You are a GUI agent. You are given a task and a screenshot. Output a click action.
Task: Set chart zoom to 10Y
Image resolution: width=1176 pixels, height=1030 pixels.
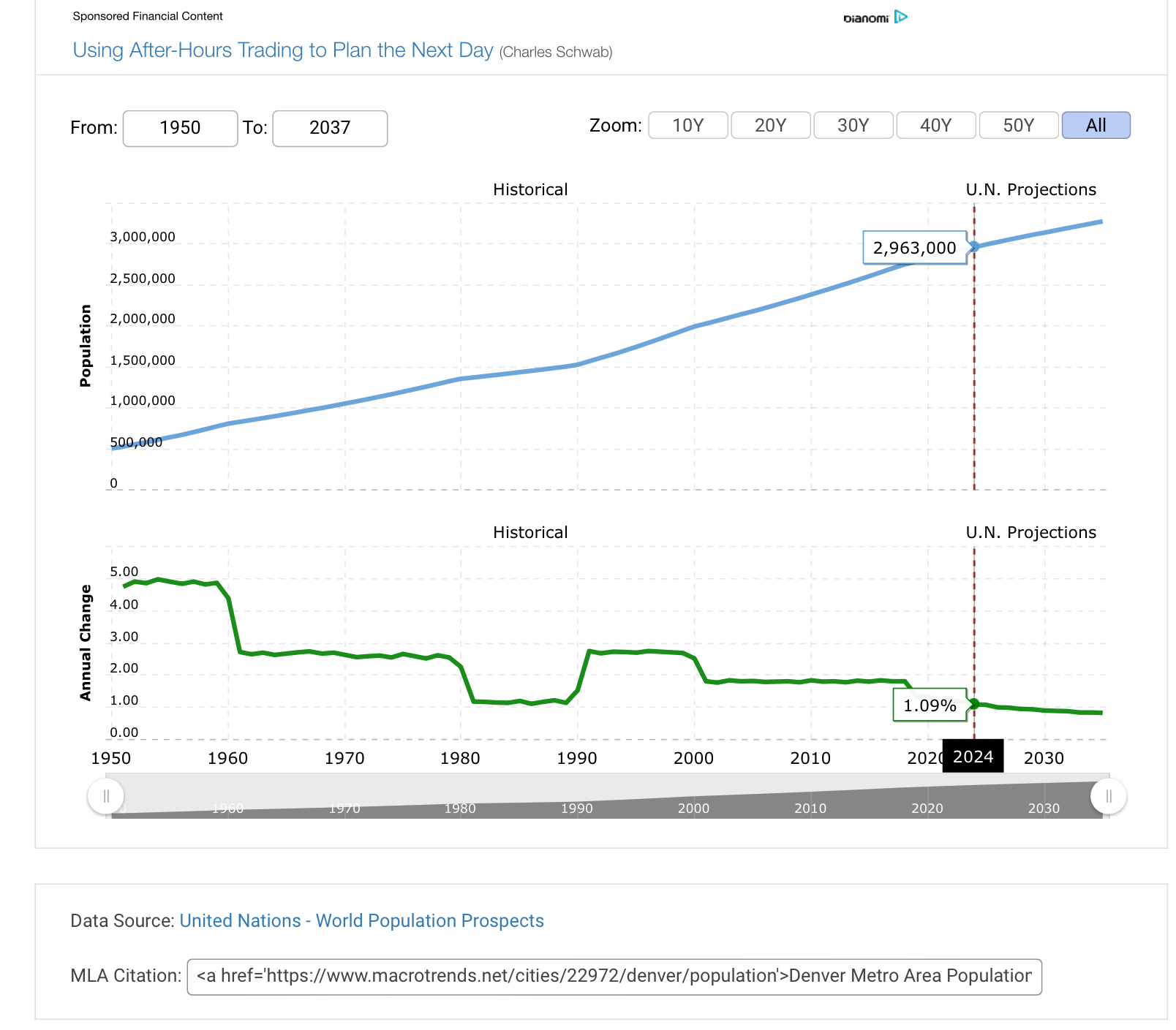click(687, 125)
